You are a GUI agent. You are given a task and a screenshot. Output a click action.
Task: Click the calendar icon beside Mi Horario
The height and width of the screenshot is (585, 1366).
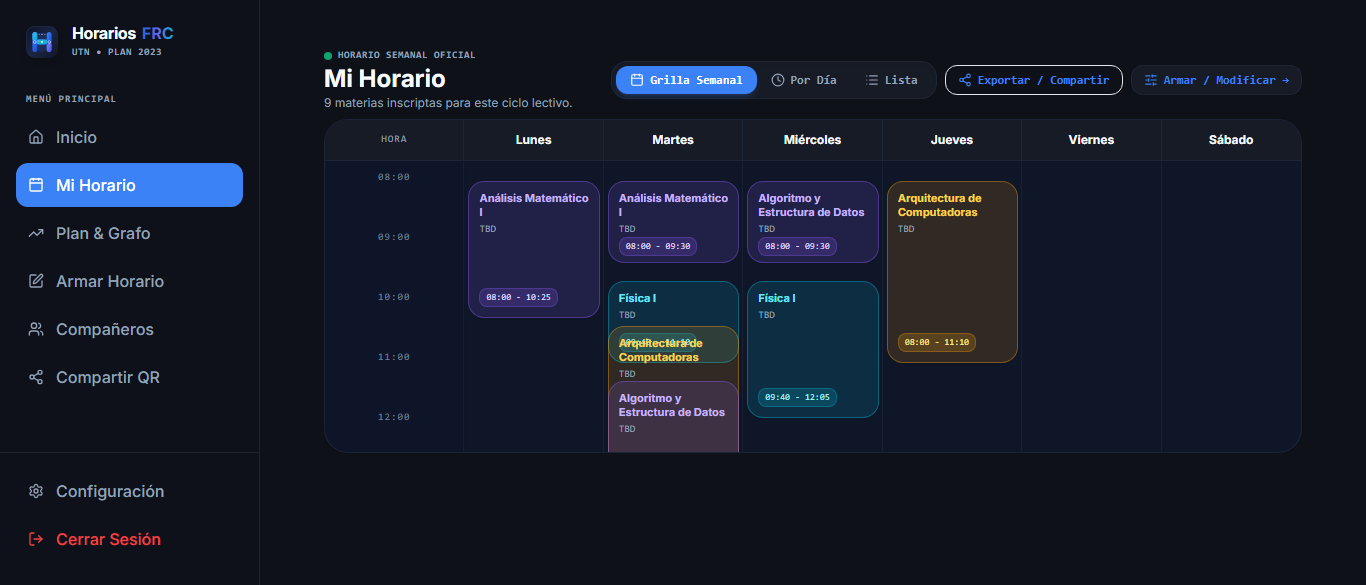36,185
